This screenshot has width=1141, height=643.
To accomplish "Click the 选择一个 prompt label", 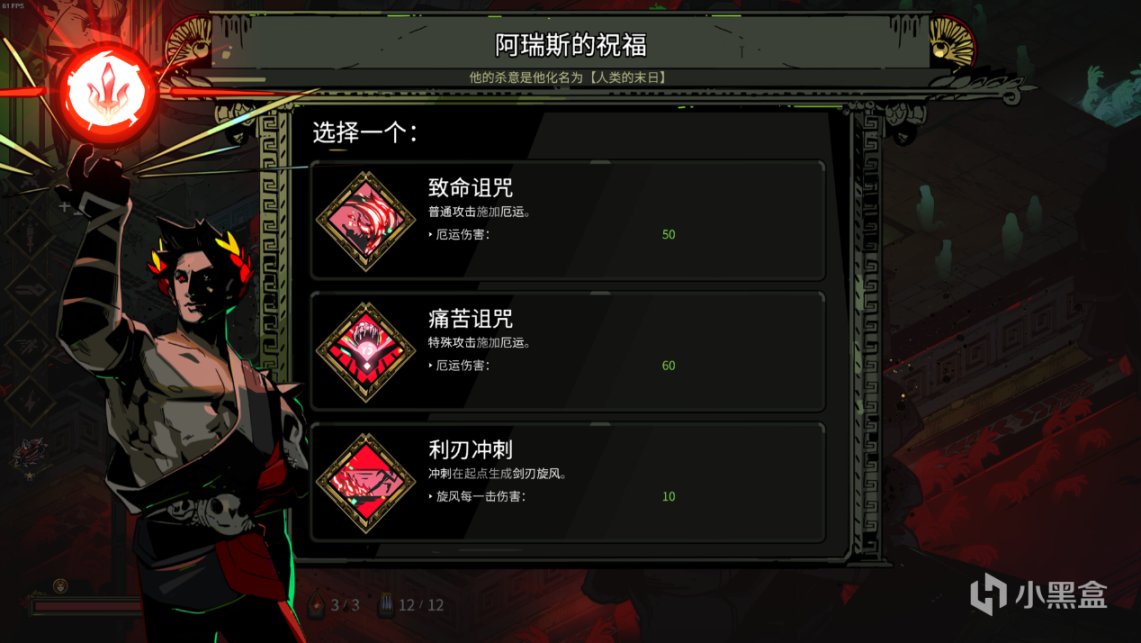I will [365, 132].
